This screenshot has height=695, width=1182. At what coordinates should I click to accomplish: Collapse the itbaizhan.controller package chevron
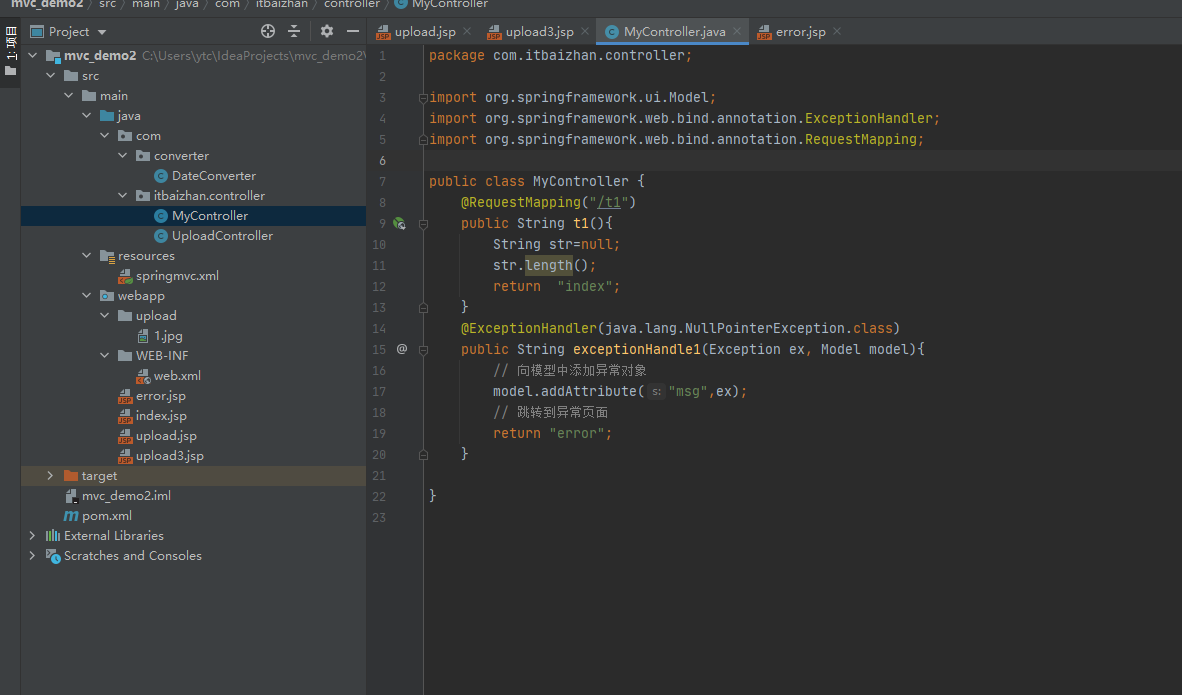point(123,195)
